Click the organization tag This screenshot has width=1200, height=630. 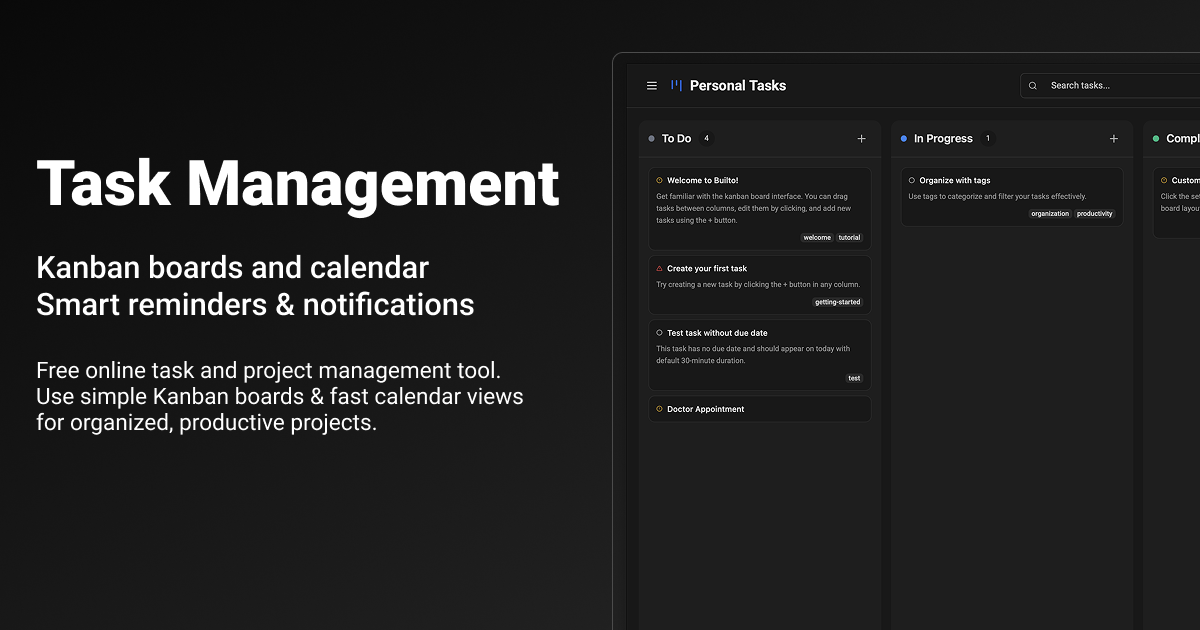tap(1050, 214)
